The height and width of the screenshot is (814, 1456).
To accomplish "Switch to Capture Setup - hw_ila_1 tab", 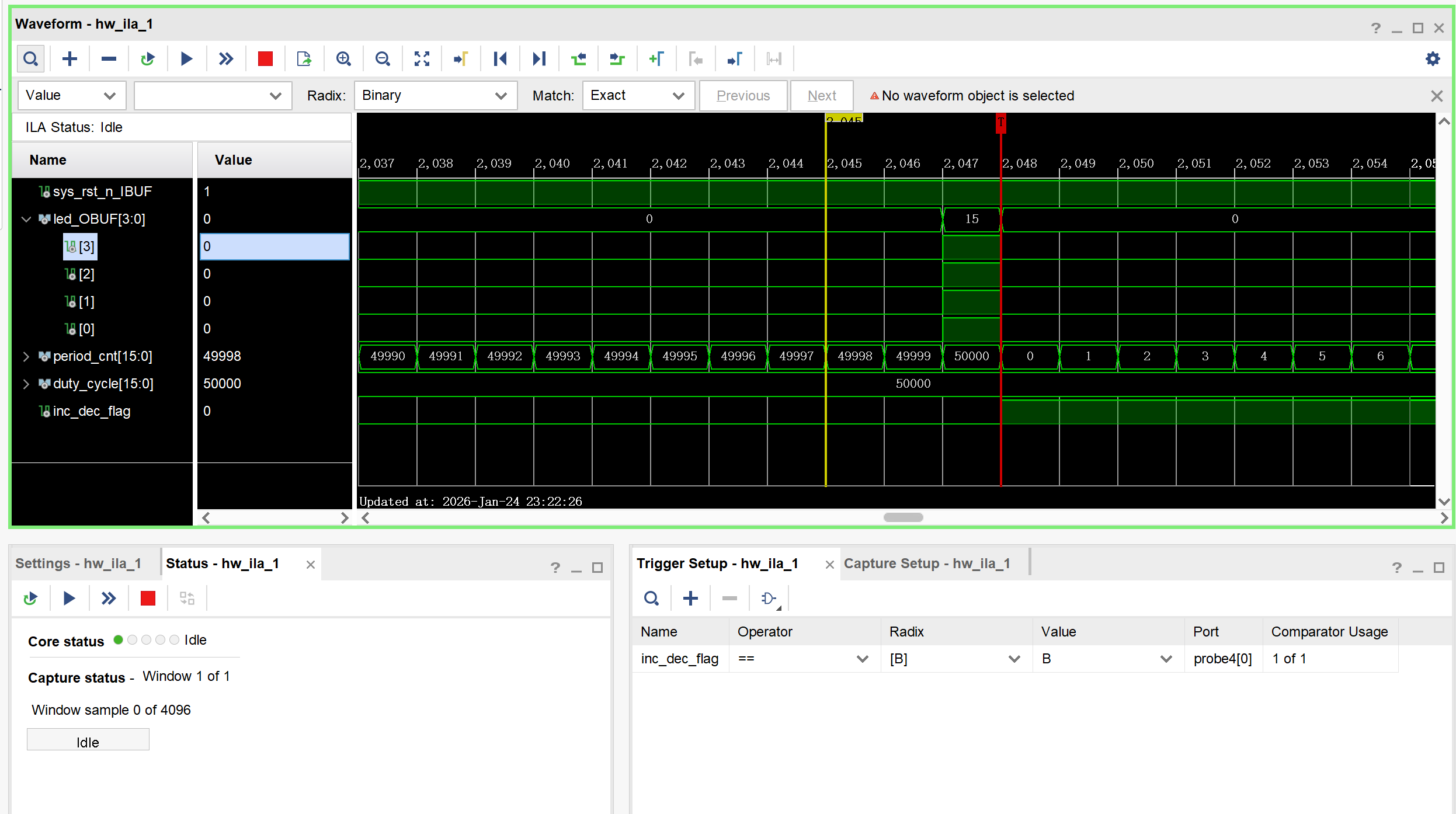I will [926, 563].
